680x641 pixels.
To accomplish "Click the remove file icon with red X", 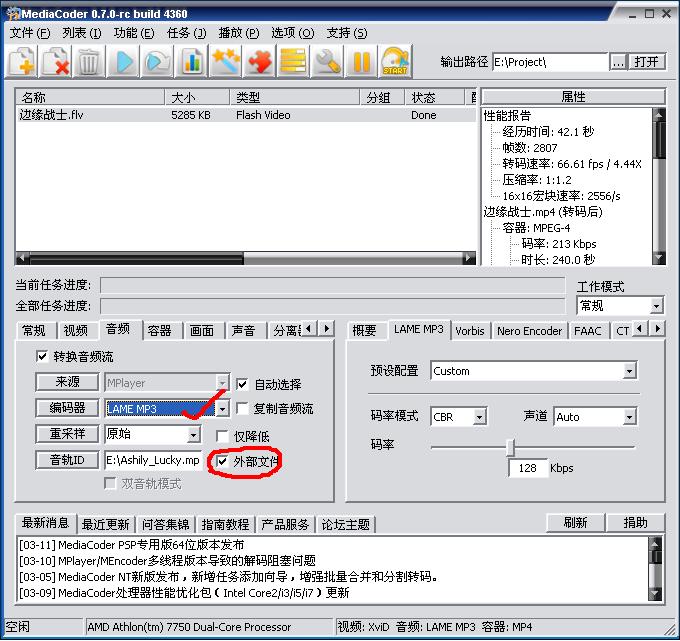I will (x=56, y=61).
